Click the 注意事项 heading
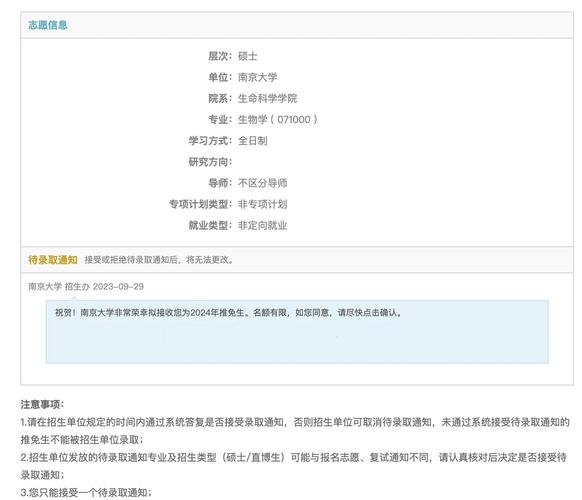Screen dimensions: 582x500 coord(42,404)
